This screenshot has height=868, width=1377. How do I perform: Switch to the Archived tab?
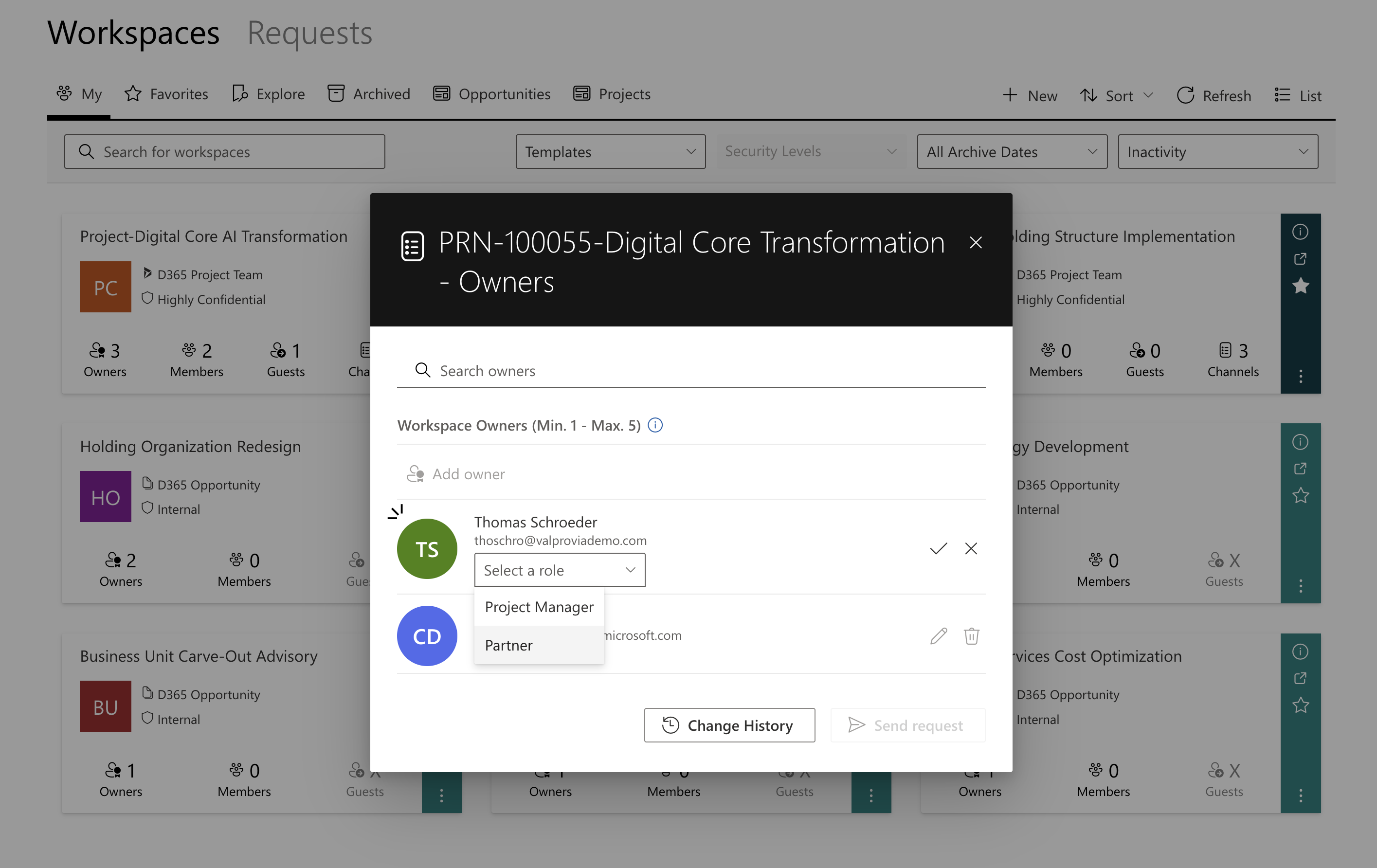pos(368,94)
